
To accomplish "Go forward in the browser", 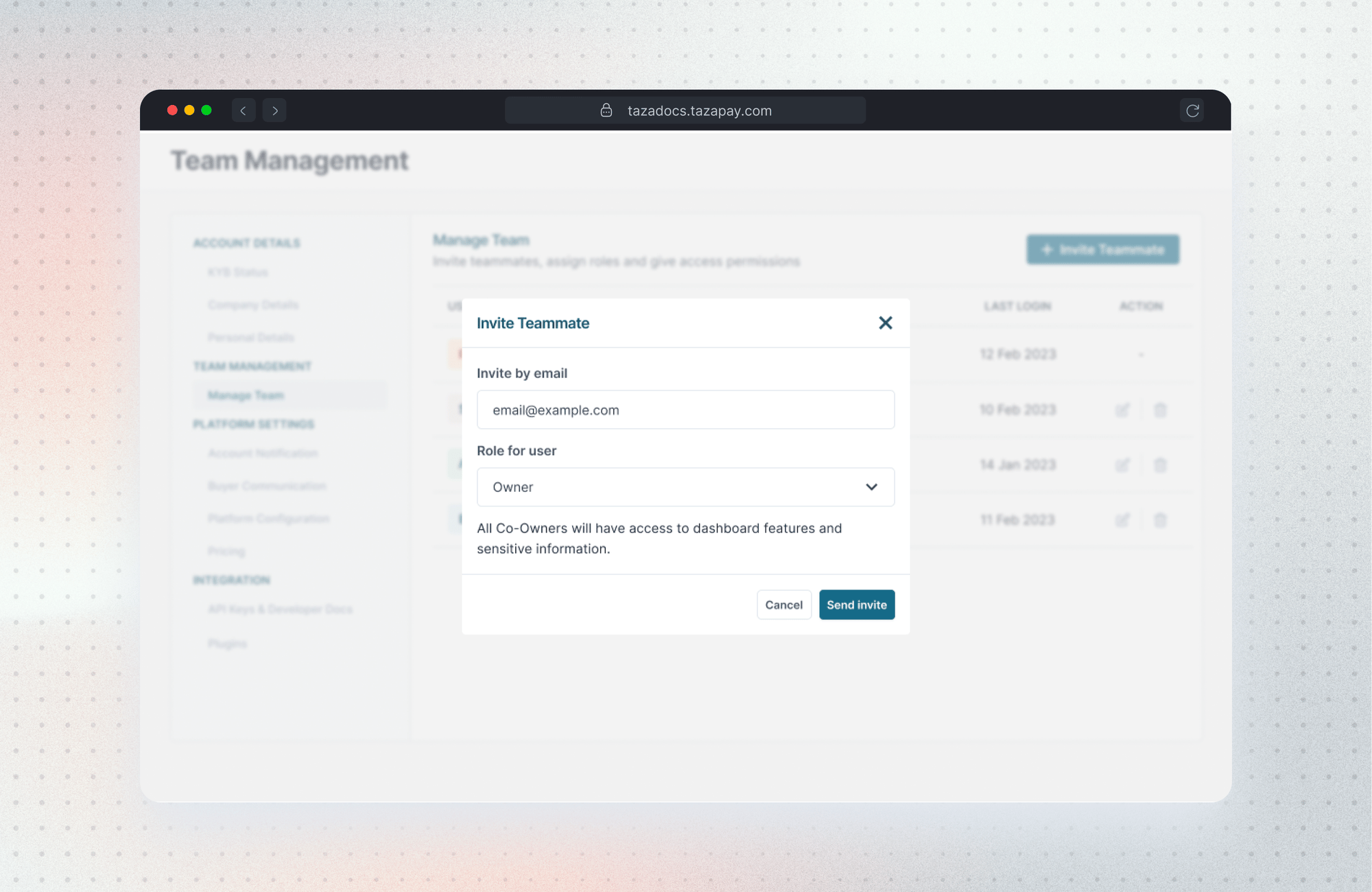I will tap(274, 110).
